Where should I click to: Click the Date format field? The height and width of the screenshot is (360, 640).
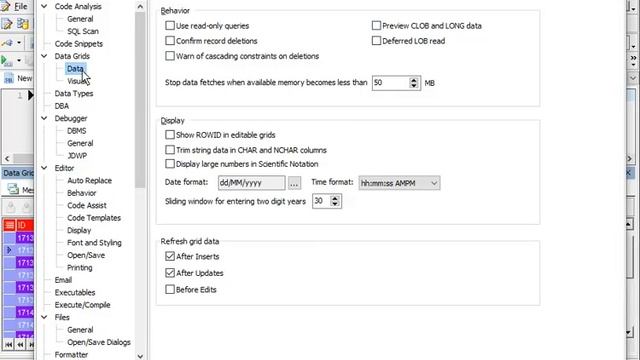[251, 183]
